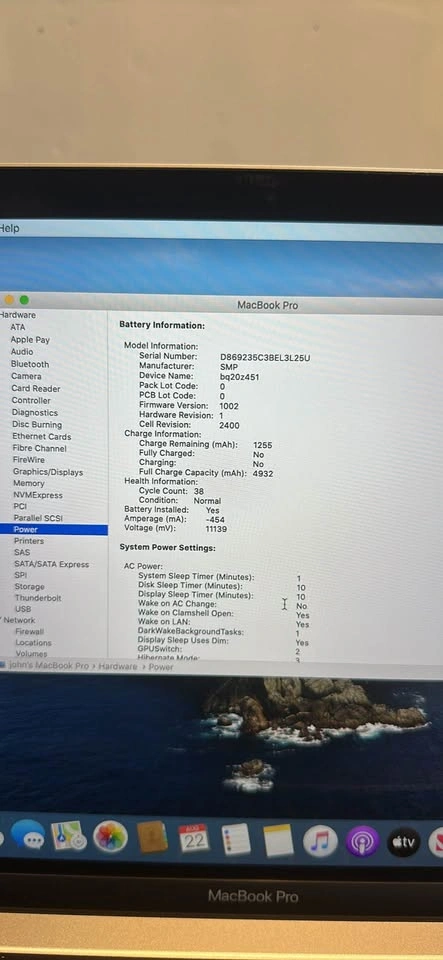Viewport: 443px width, 960px height.
Task: Click the serial number D869235C3BEL3L25U
Action: click(266, 358)
